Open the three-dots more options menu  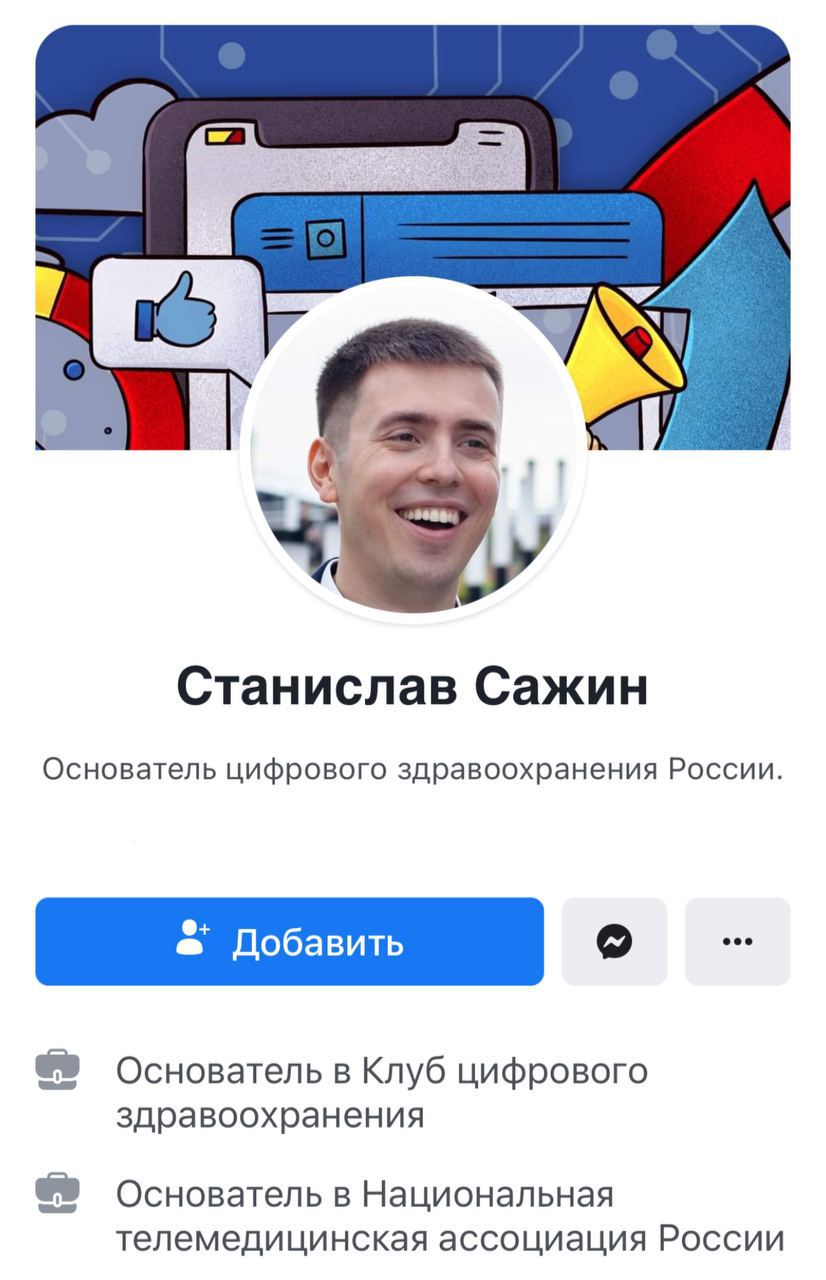point(737,941)
